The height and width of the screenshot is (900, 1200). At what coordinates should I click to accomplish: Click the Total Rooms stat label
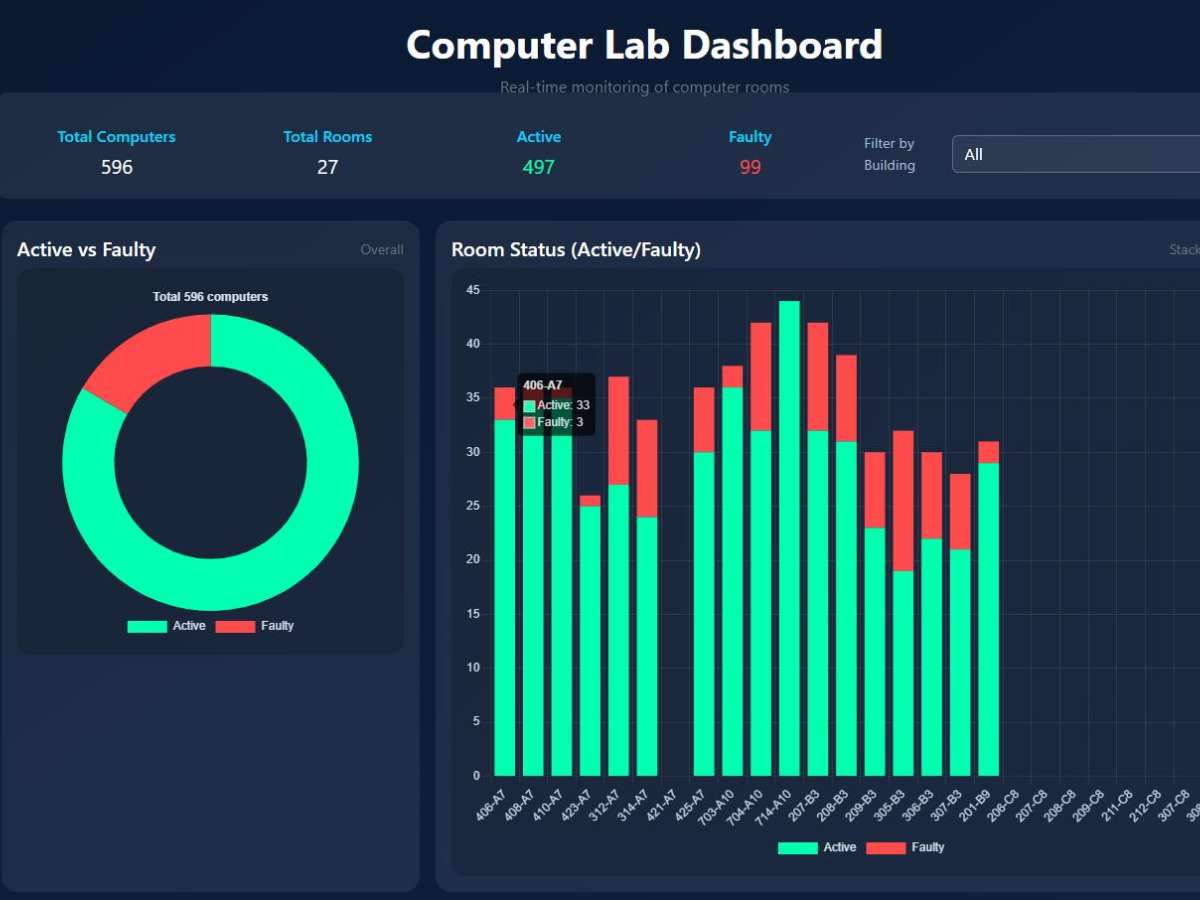[327, 137]
